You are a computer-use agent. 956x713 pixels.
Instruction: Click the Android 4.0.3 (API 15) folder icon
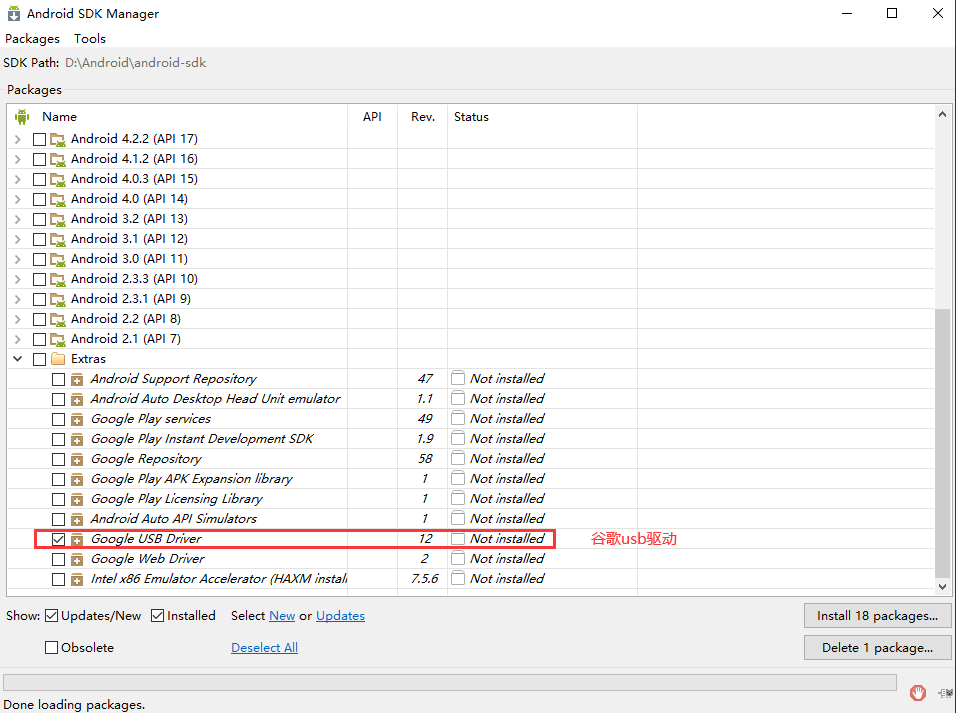(x=58, y=180)
